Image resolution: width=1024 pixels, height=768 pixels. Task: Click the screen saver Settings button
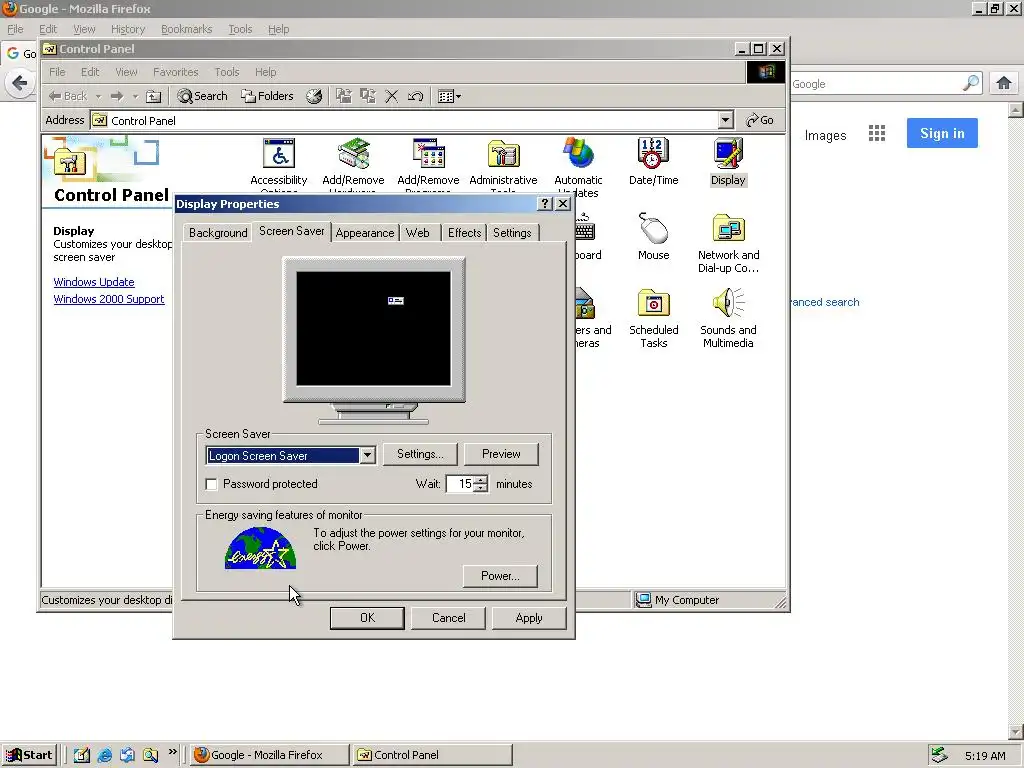[419, 454]
